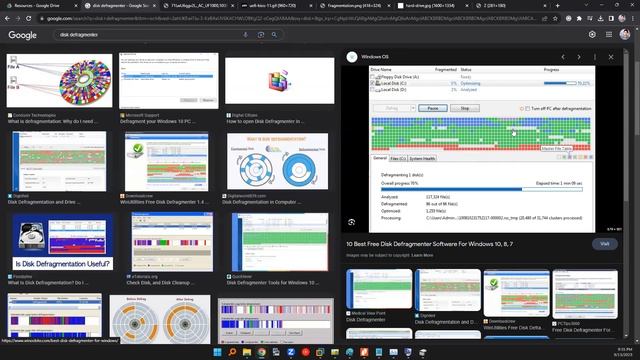Viewport: 640px width, 360px height.
Task: Bookmark this page with the star icon
Action: click(x=555, y=18)
